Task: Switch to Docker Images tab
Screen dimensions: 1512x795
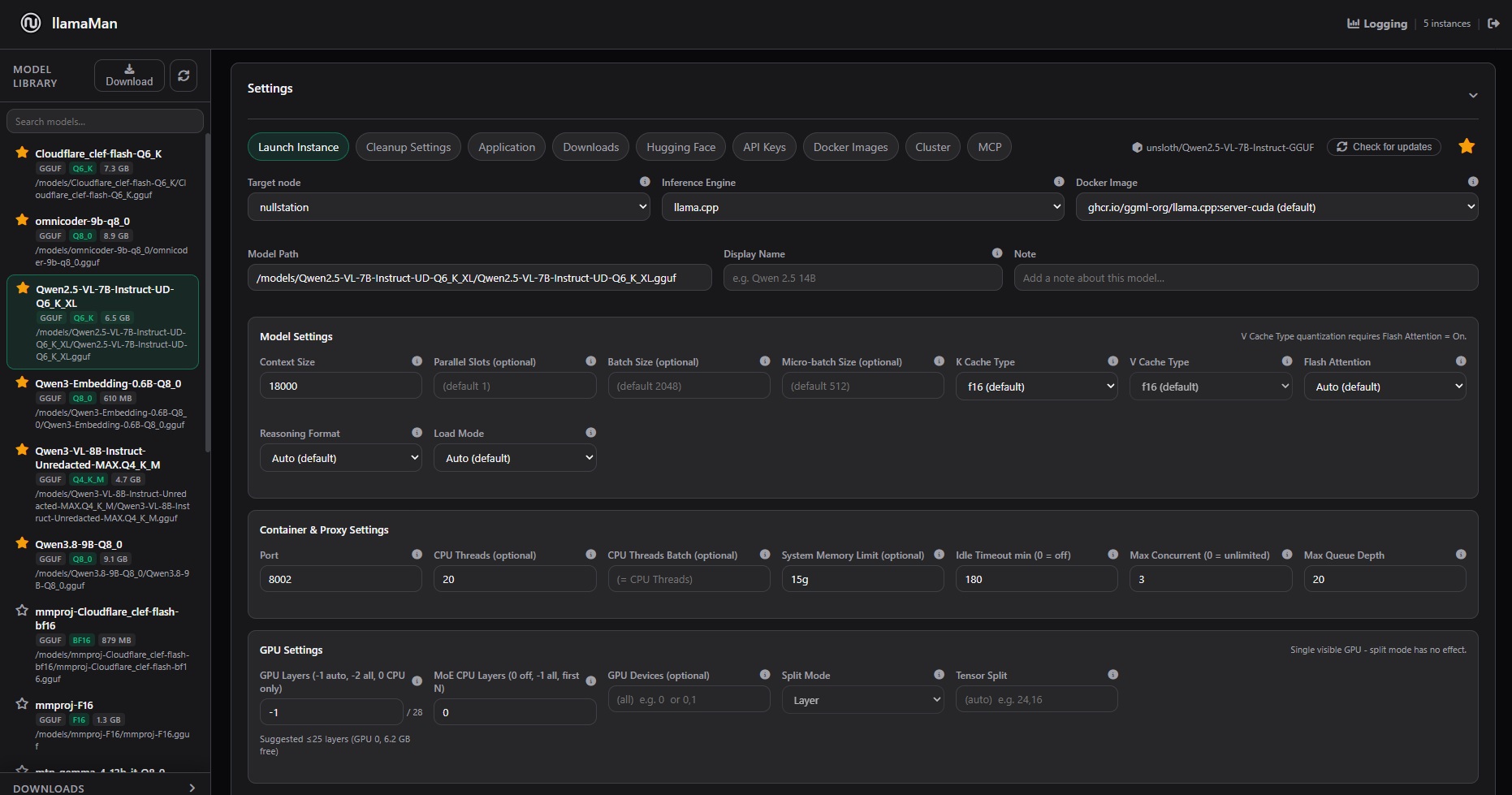Action: [x=850, y=147]
